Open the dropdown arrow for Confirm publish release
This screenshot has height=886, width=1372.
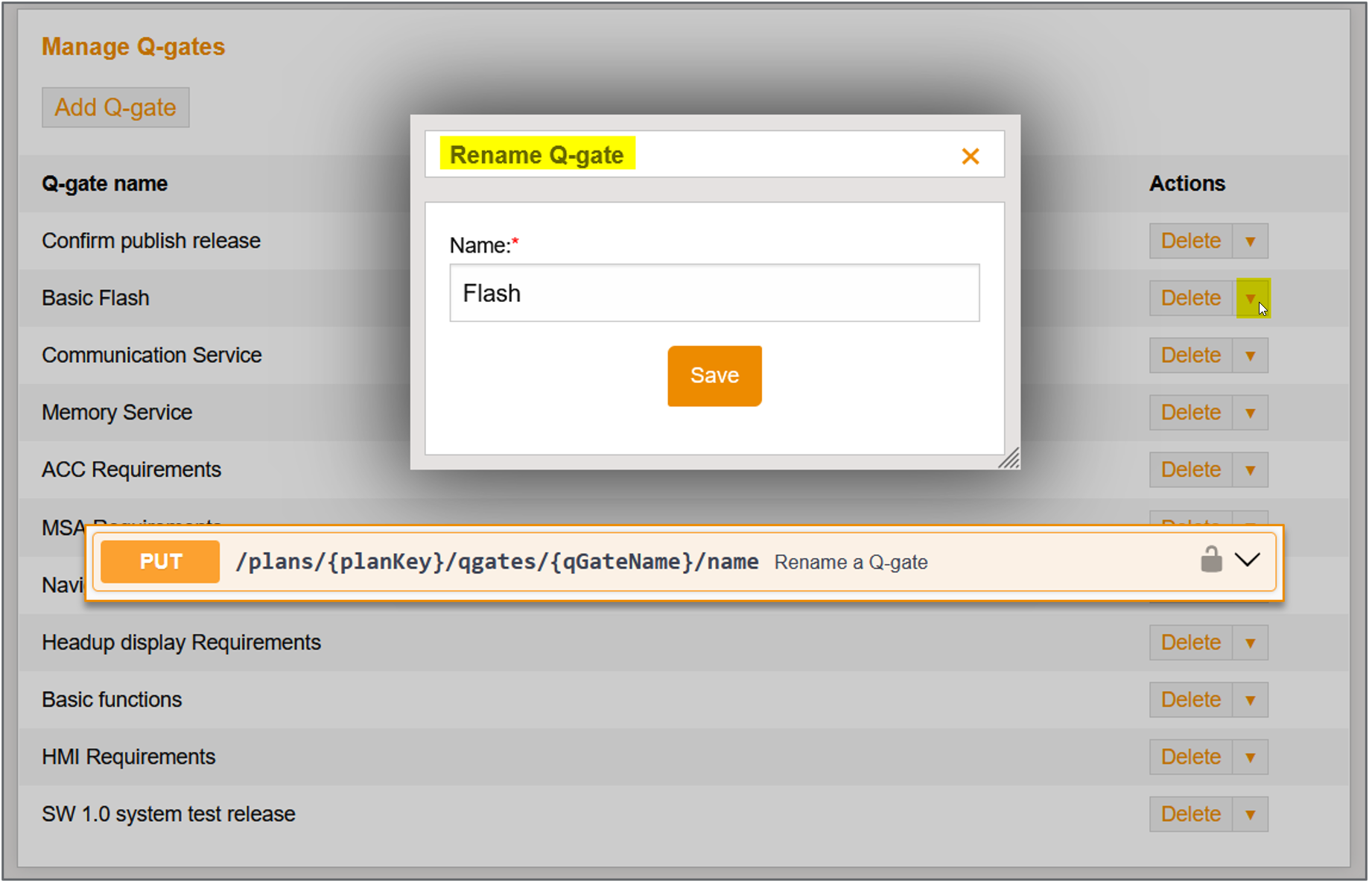(1251, 241)
